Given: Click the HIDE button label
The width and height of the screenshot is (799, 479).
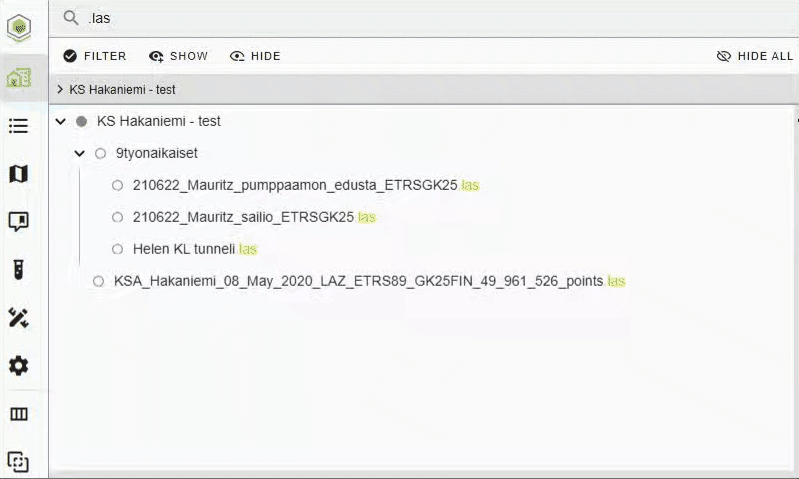Looking at the screenshot, I should click(x=265, y=56).
